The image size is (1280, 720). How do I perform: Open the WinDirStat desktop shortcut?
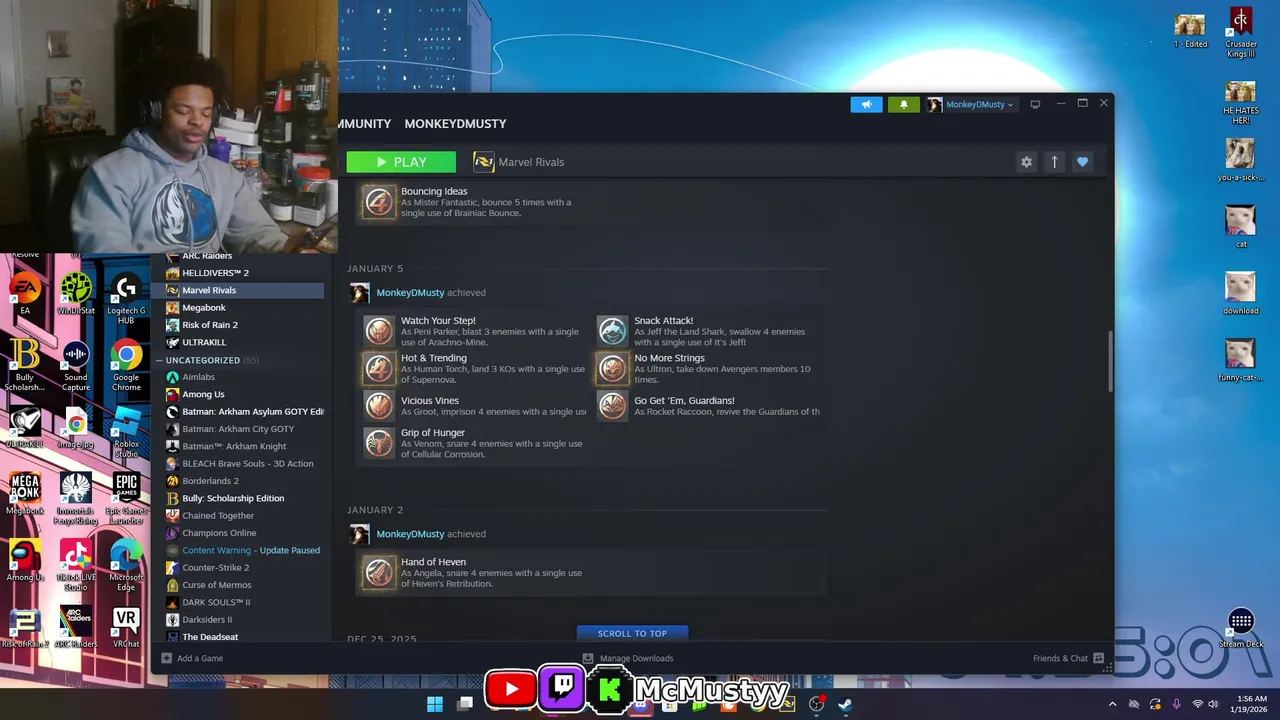(76, 294)
